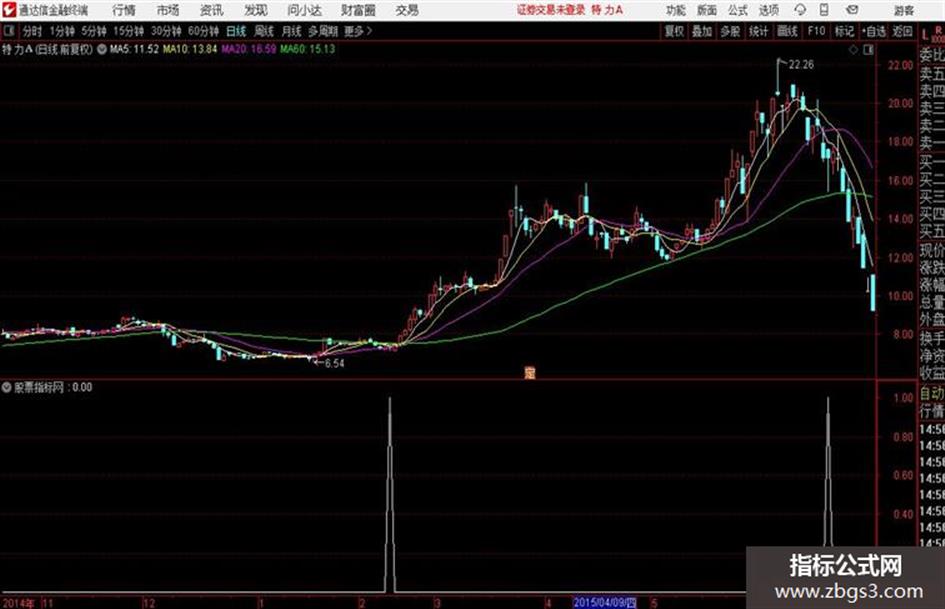This screenshot has height=609, width=945.
Task: Click the MA60: 15.13 indicator label
Action: tap(307, 49)
